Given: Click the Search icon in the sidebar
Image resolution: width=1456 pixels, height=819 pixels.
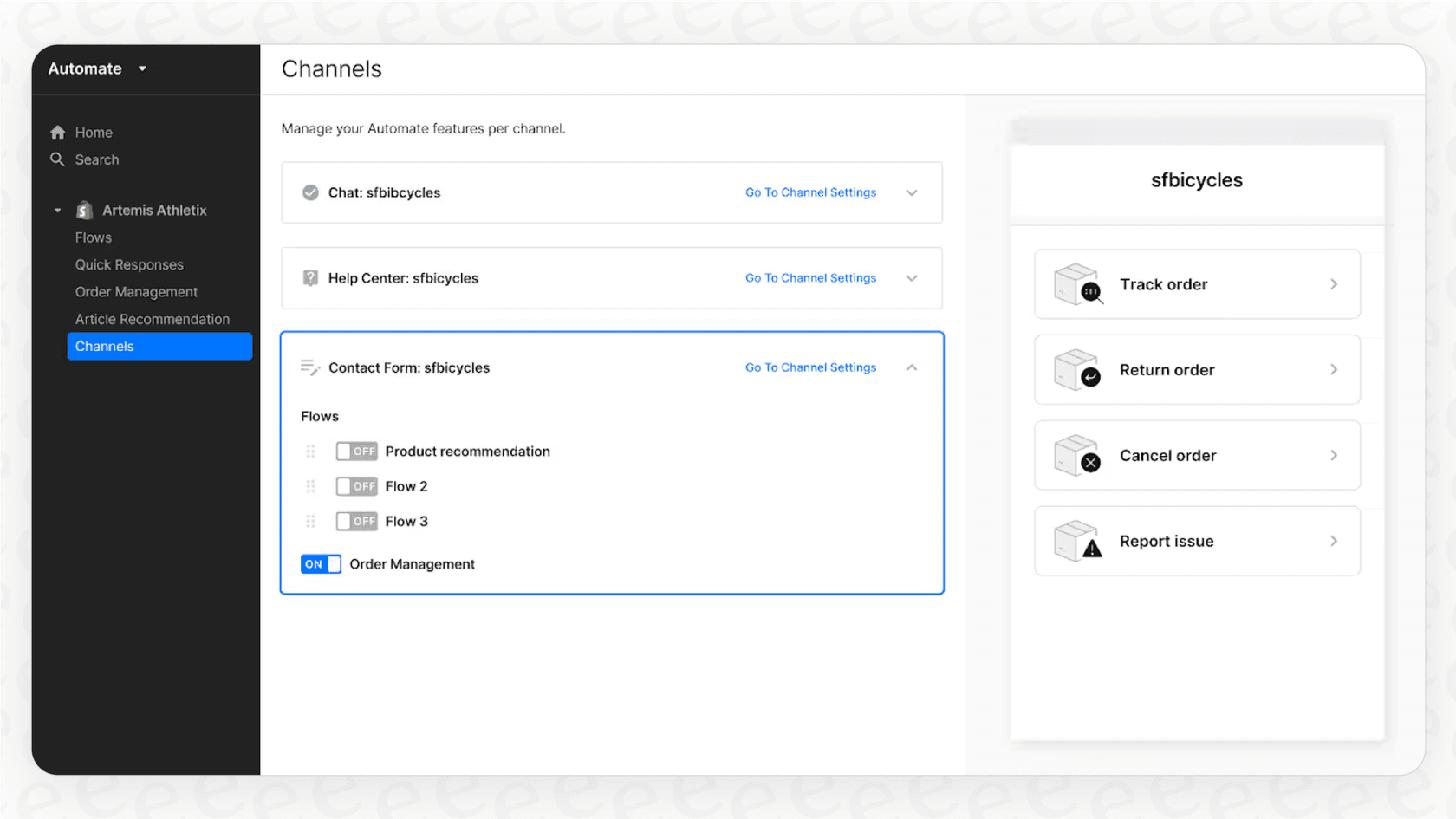Looking at the screenshot, I should tap(57, 159).
